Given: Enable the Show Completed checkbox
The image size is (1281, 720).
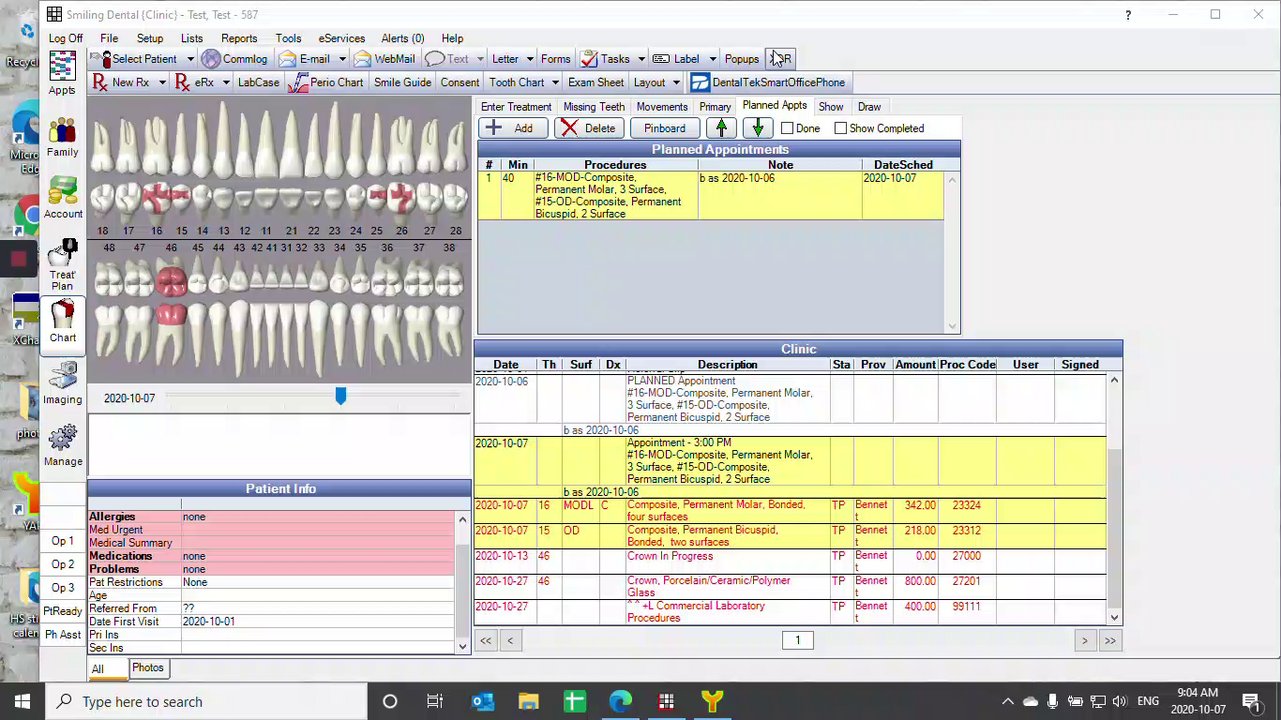Looking at the screenshot, I should pyautogui.click(x=840, y=128).
